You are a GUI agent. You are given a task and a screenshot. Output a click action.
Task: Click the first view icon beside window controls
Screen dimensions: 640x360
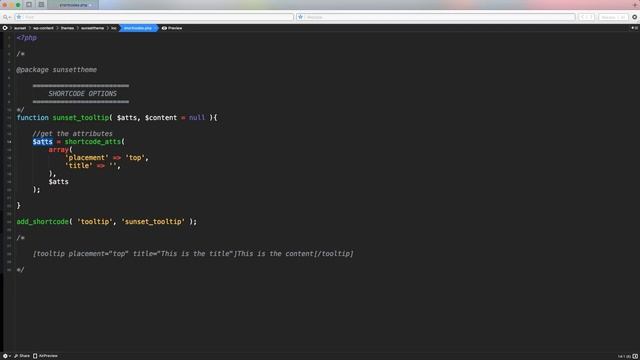(x=29, y=5)
